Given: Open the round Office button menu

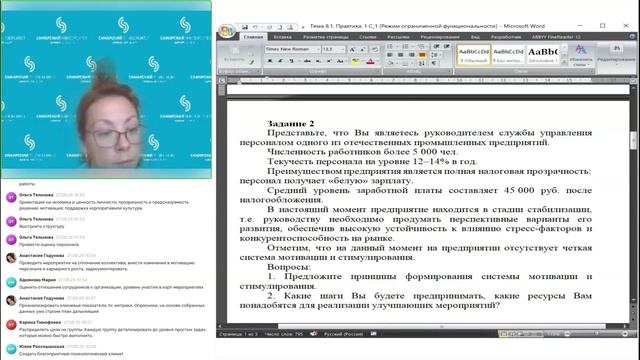Looking at the screenshot, I should coord(226,31).
